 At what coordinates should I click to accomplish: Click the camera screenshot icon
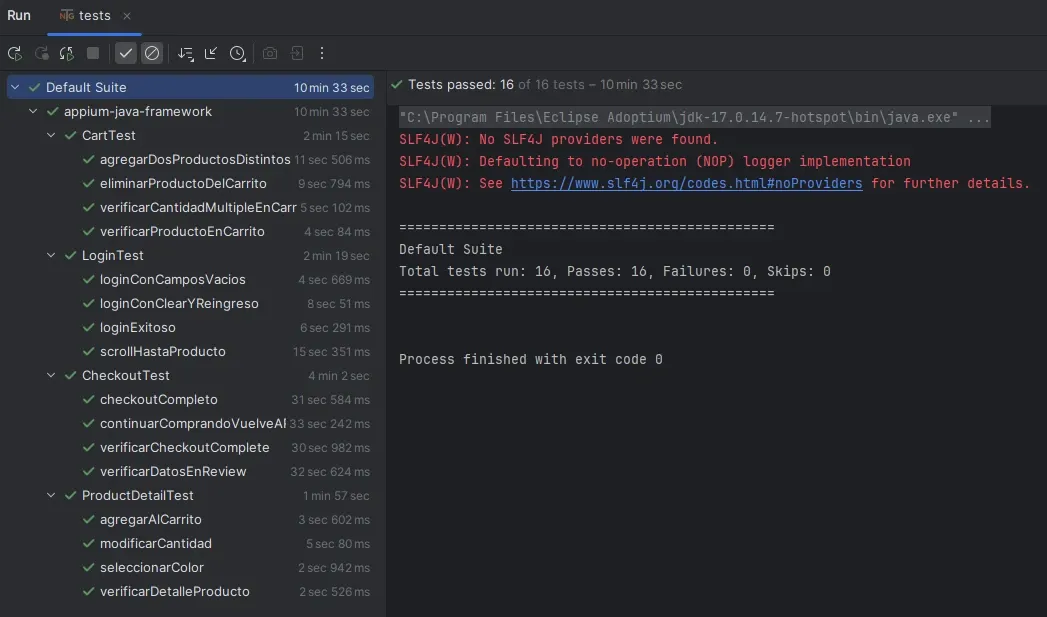pyautogui.click(x=270, y=53)
